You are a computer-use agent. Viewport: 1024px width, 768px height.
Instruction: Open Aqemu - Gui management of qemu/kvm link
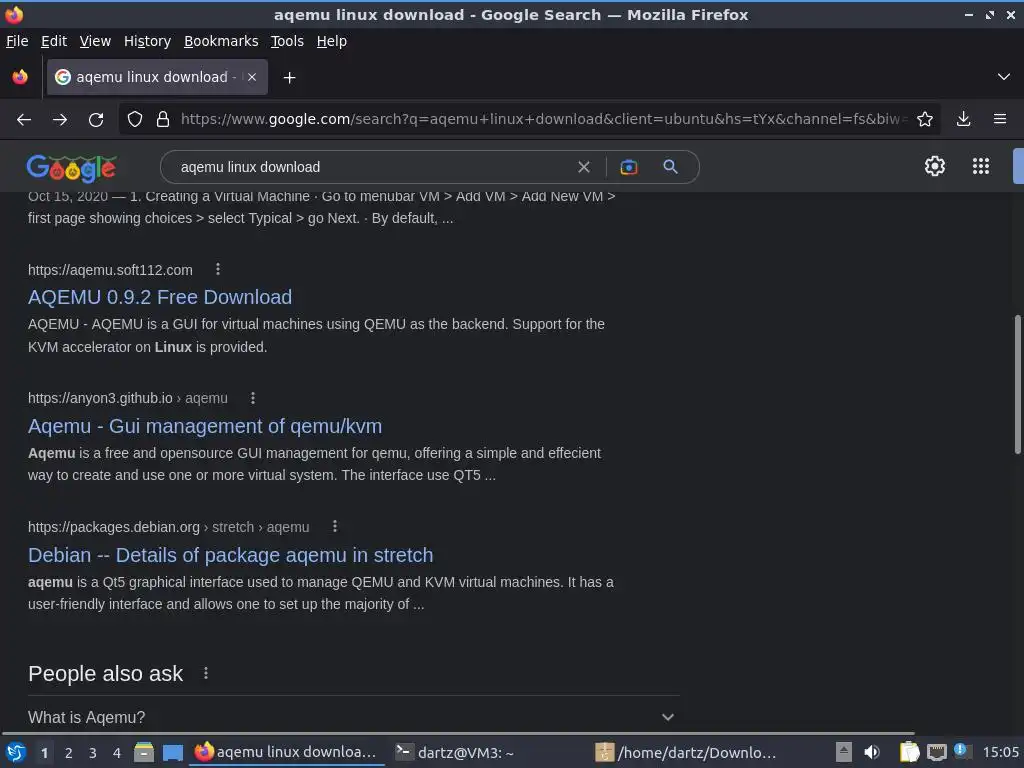205,426
